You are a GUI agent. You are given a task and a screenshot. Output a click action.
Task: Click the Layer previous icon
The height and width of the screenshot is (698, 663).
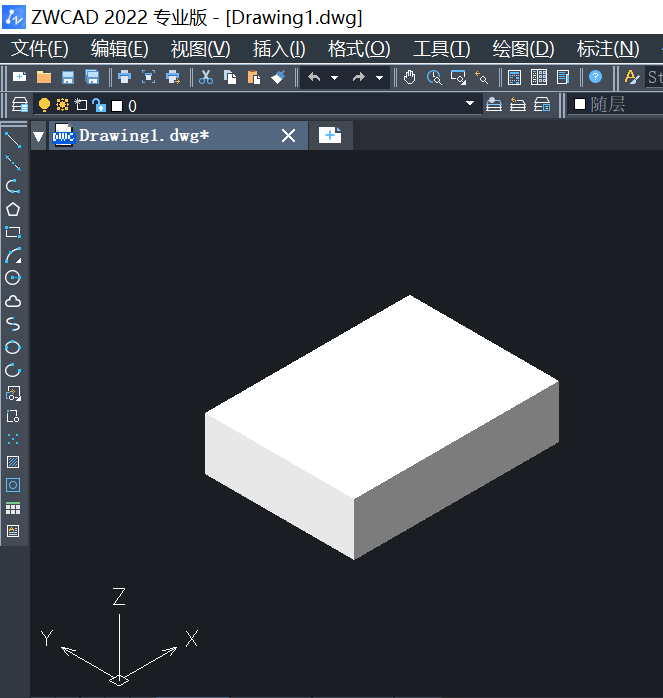518,105
